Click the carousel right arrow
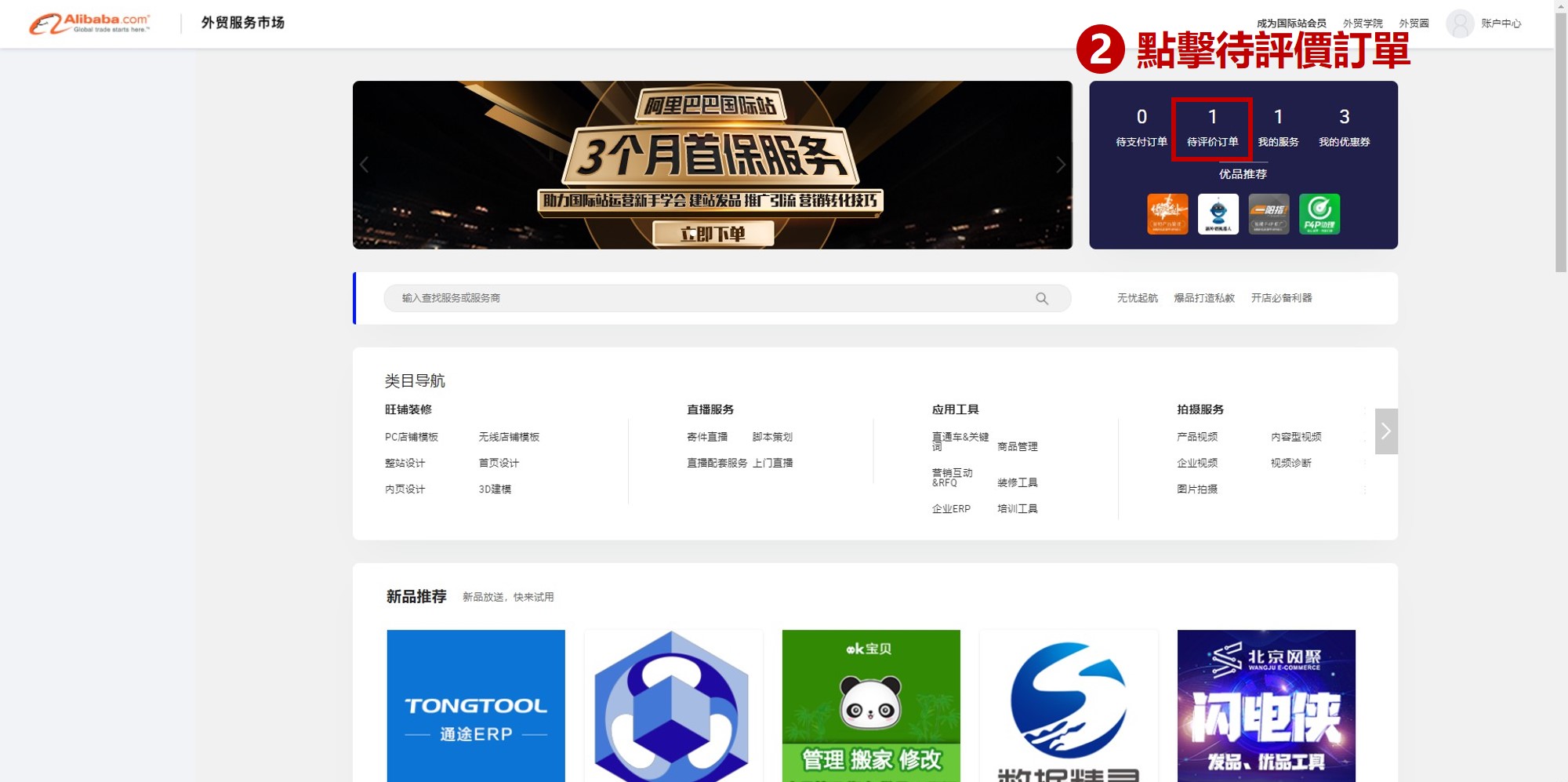Image resolution: width=1568 pixels, height=782 pixels. (1062, 165)
